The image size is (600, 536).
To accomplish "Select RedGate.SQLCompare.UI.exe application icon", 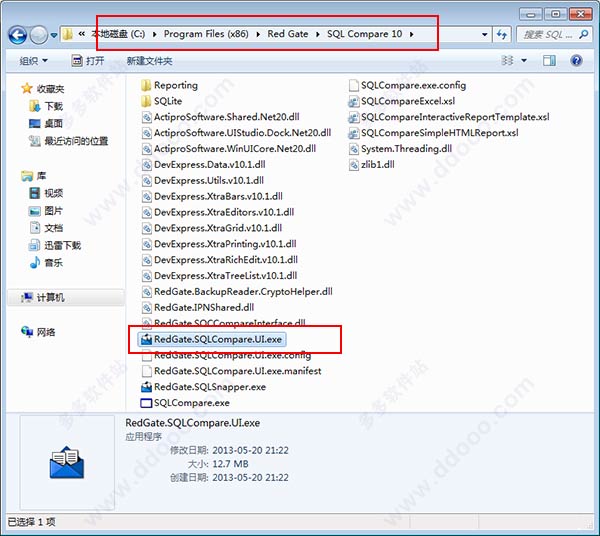I will tap(146, 339).
